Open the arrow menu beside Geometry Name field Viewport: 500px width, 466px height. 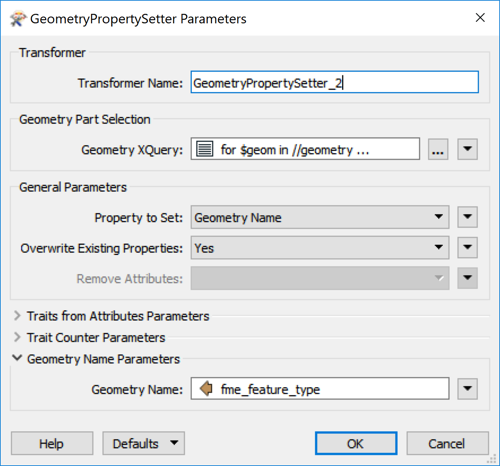point(467,389)
